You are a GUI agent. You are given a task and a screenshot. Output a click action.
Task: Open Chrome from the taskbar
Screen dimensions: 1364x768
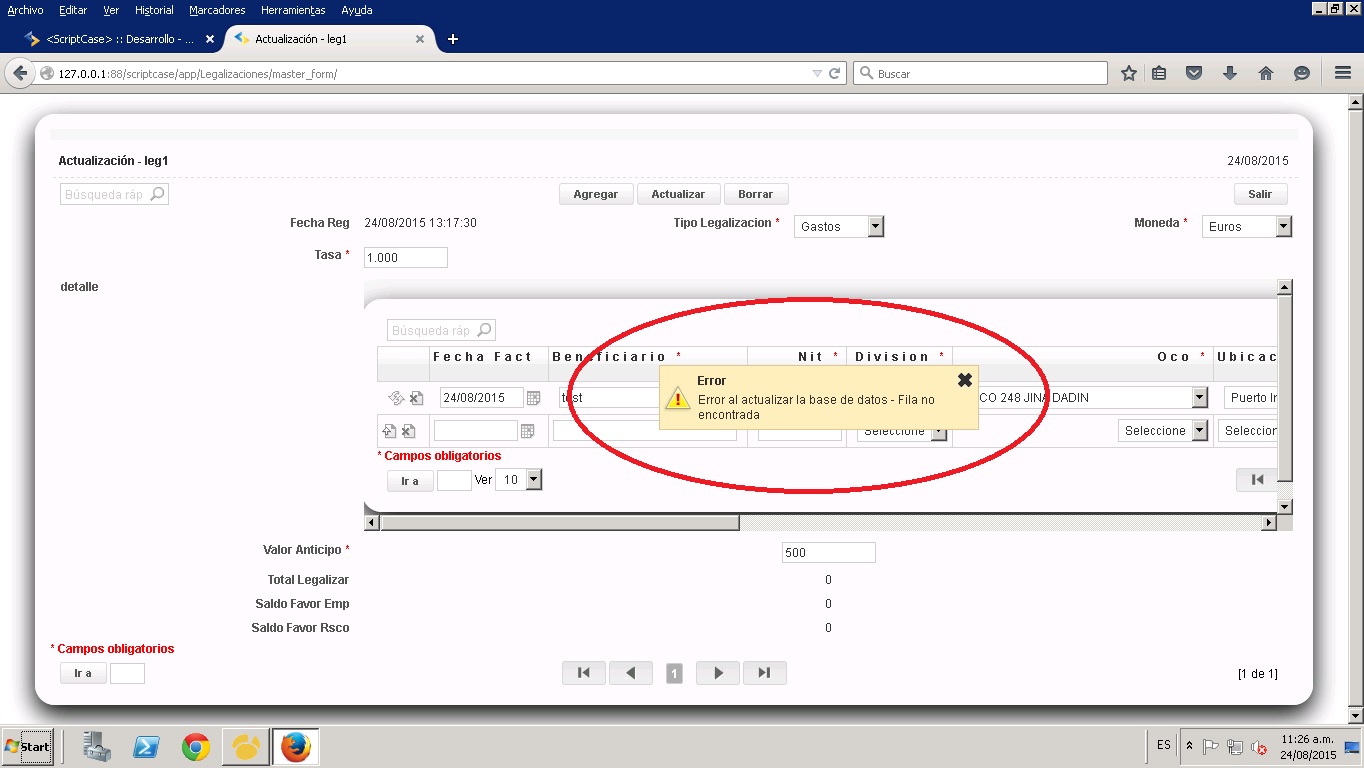pyautogui.click(x=196, y=747)
